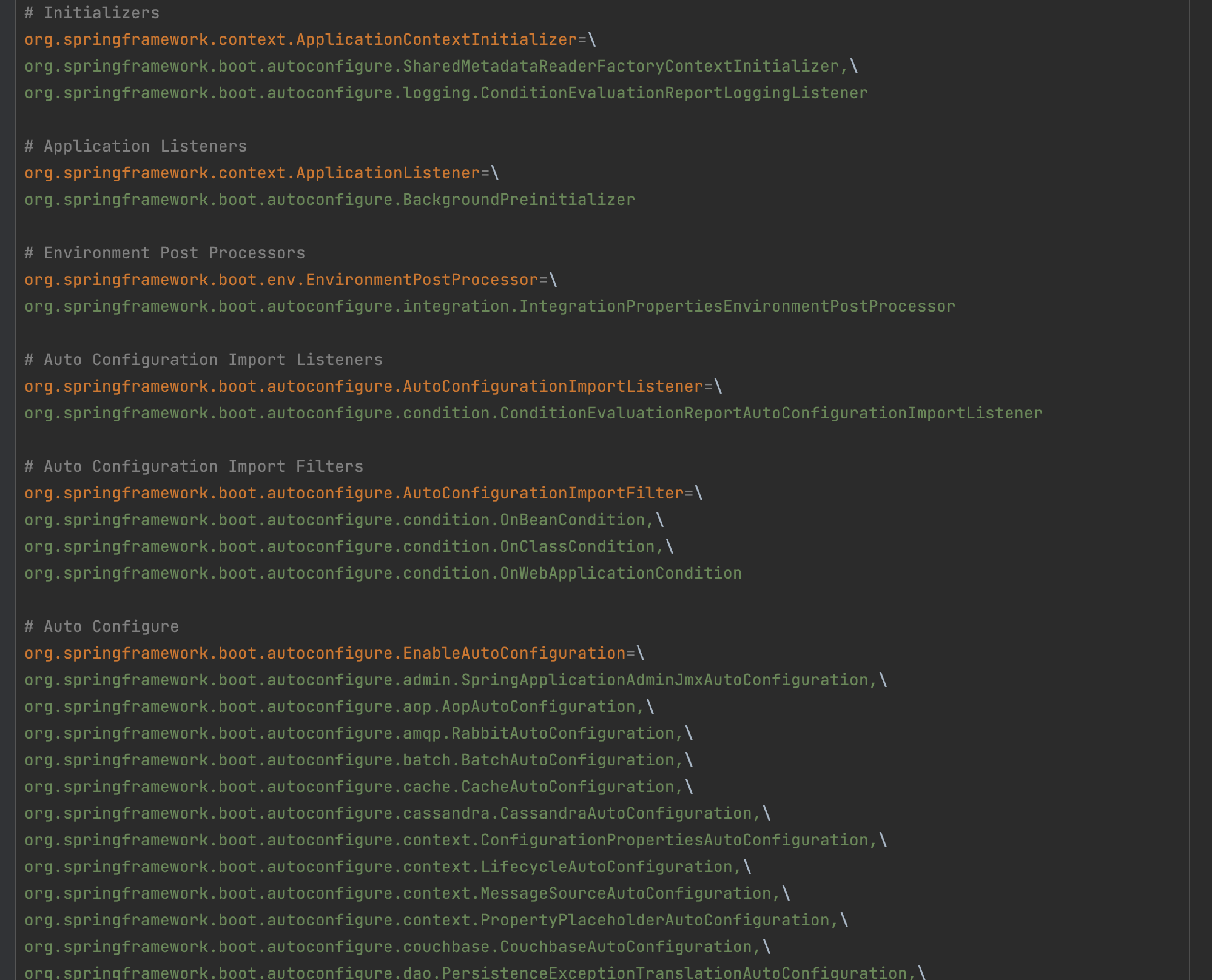
Task: Click BackgroundPreinitializer class name
Action: click(x=518, y=200)
